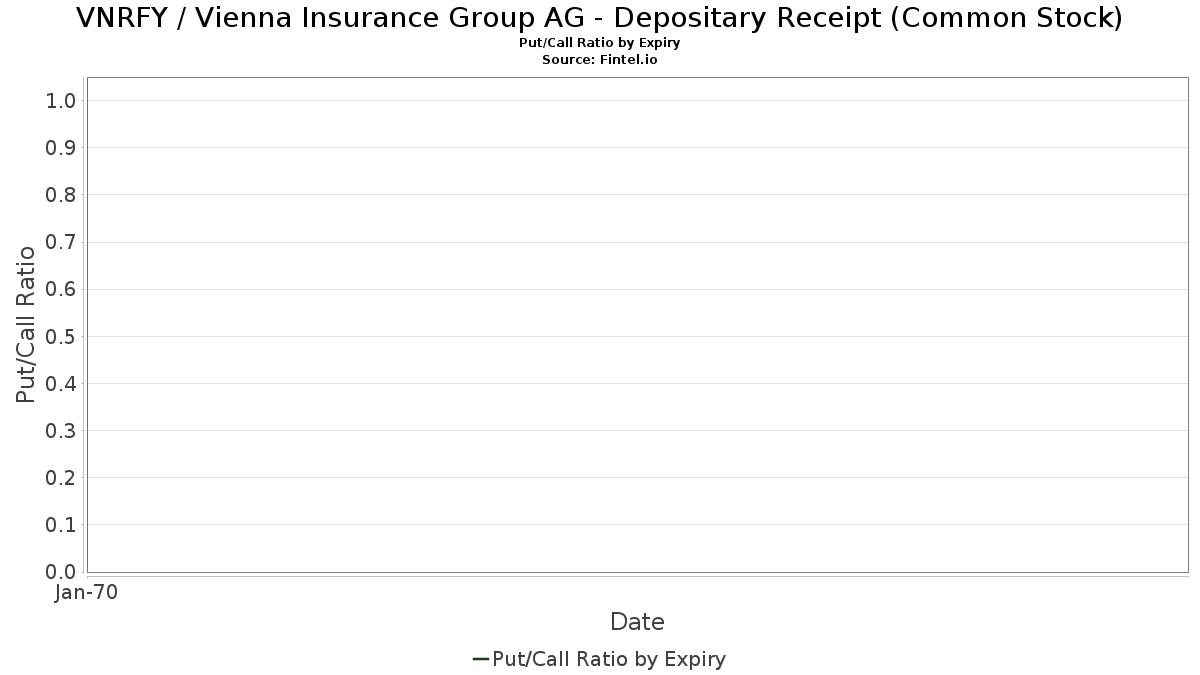
Task: Click the 0.2 y-axis tick label
Action: coord(62,478)
